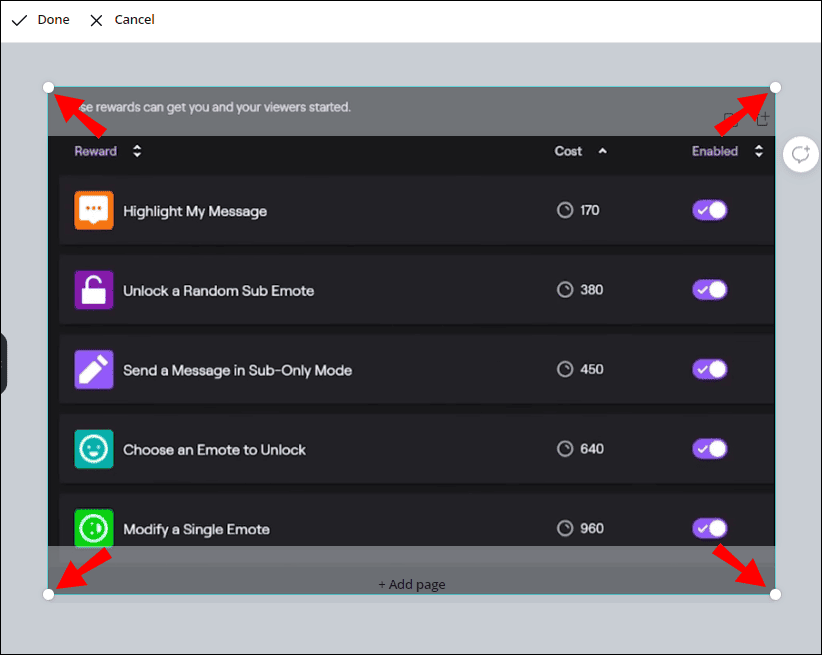Turn off Send a Message in Sub-Only Mode

pos(710,369)
